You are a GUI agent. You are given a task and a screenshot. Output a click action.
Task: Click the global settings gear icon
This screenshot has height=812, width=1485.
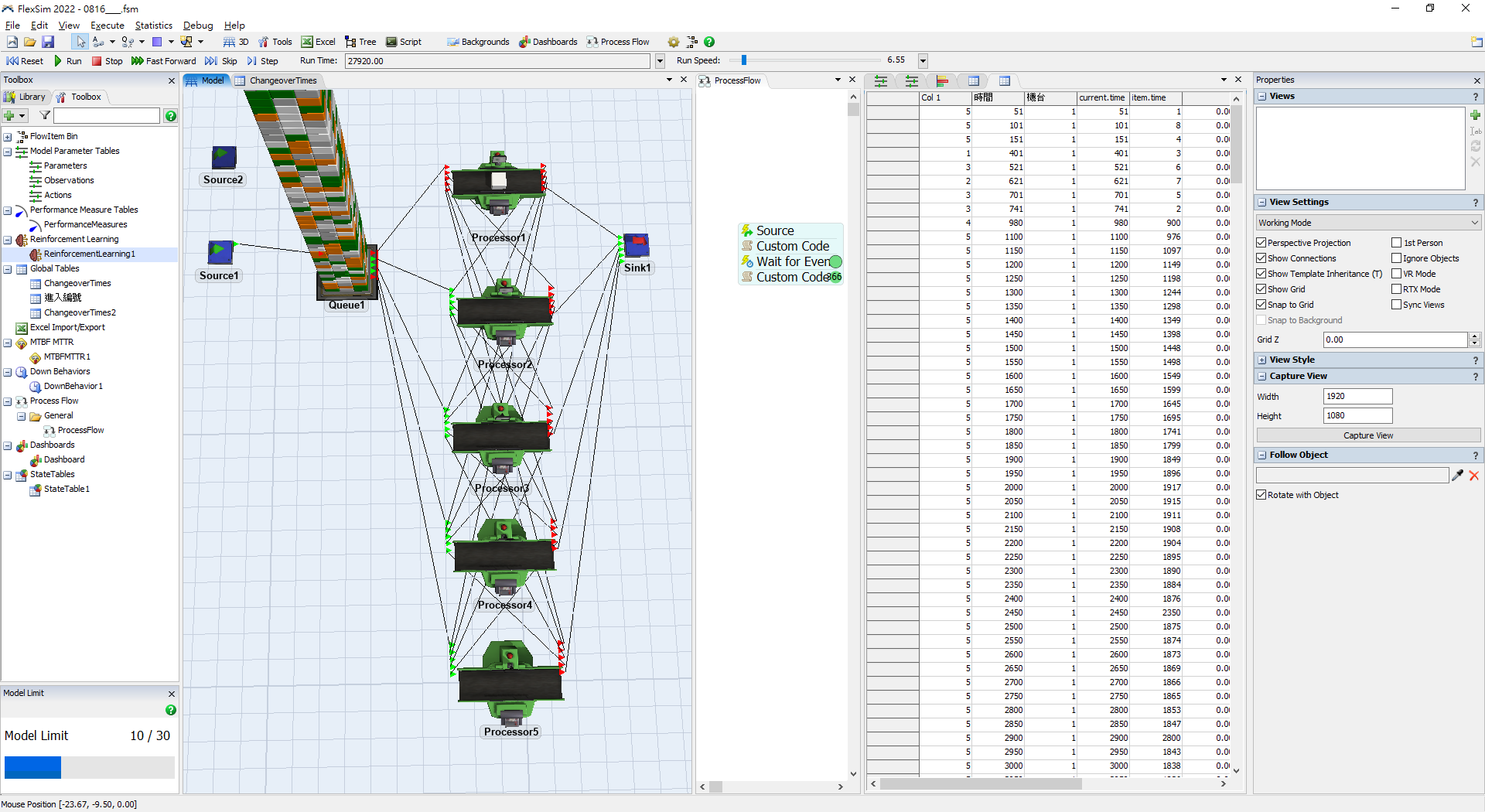coord(672,42)
